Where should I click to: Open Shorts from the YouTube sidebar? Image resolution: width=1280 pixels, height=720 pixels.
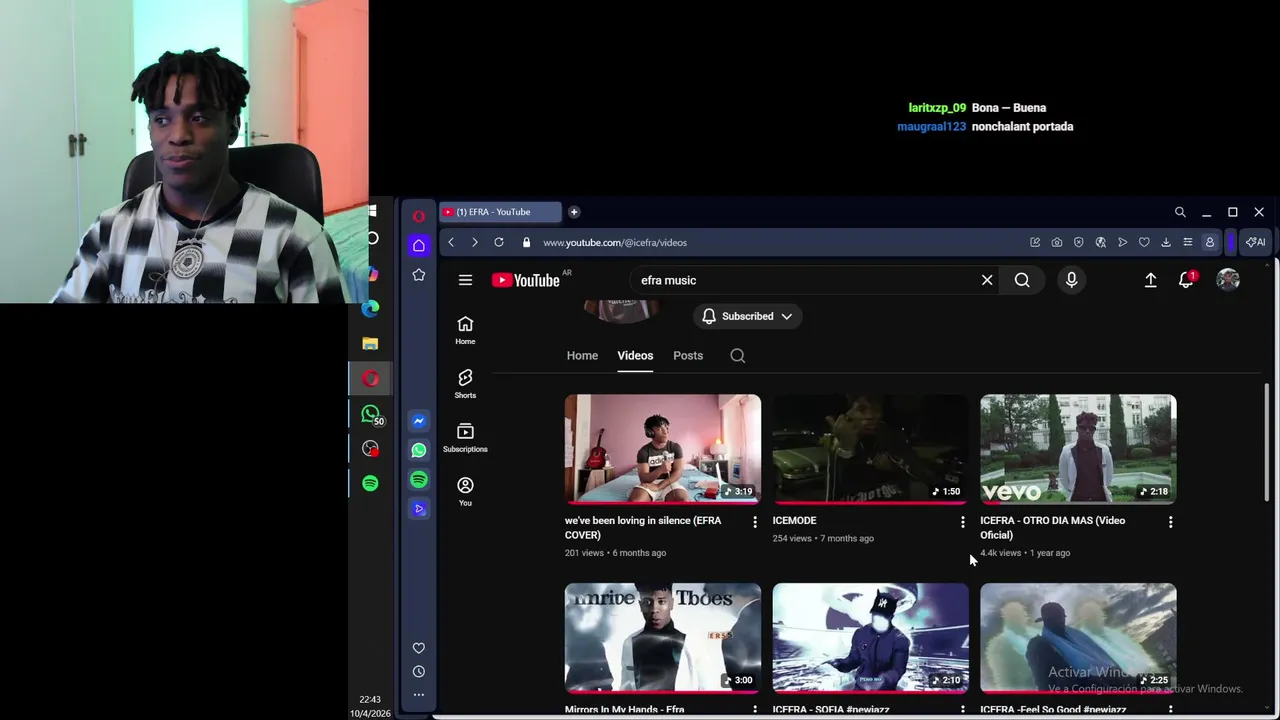pos(465,384)
